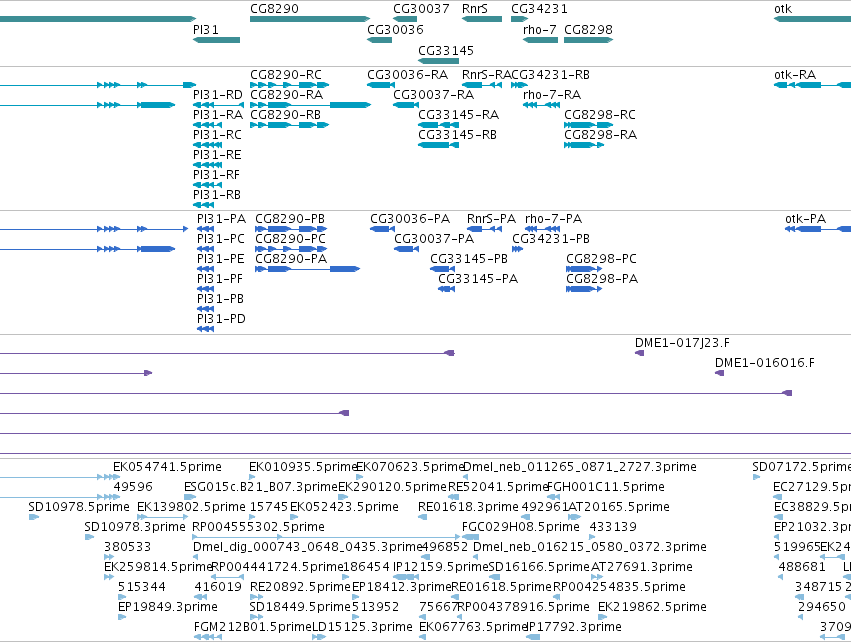Select the CG8298-RC transcript label

click(x=600, y=115)
